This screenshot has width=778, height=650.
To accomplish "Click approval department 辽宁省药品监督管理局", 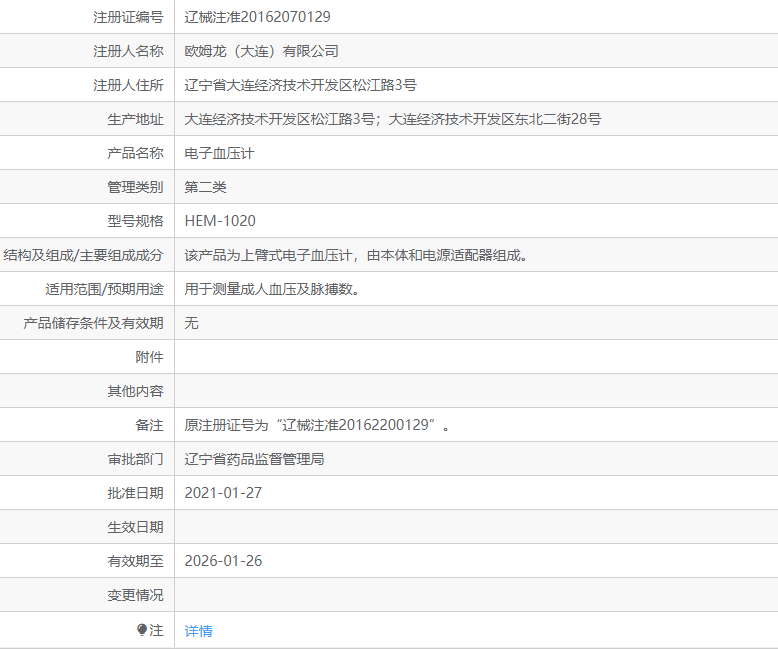I will (255, 459).
